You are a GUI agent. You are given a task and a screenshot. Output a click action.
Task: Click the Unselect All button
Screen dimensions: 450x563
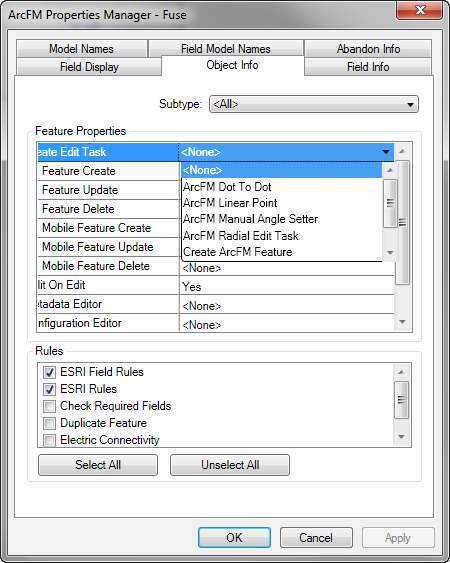[x=230, y=465]
